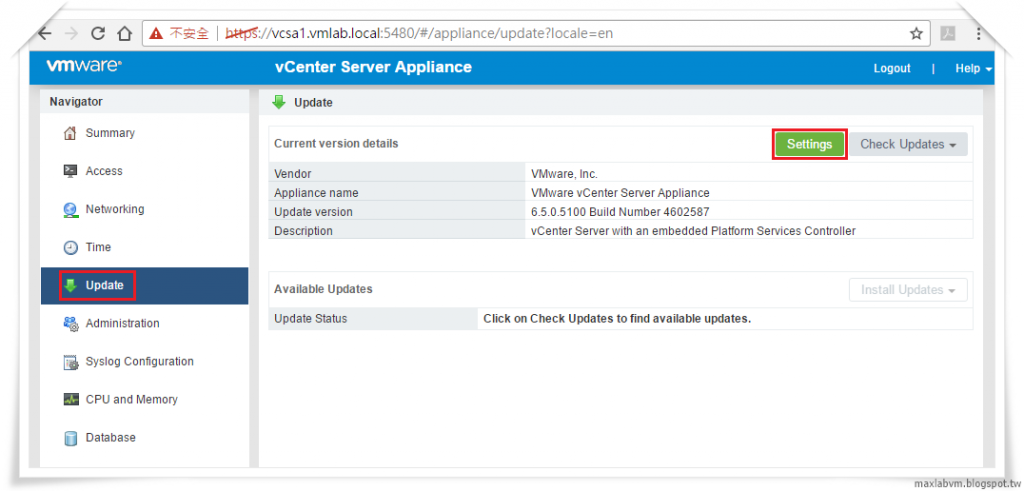Screen dimensions: 1024x491
Task: Click the Access console icon
Action: point(70,171)
